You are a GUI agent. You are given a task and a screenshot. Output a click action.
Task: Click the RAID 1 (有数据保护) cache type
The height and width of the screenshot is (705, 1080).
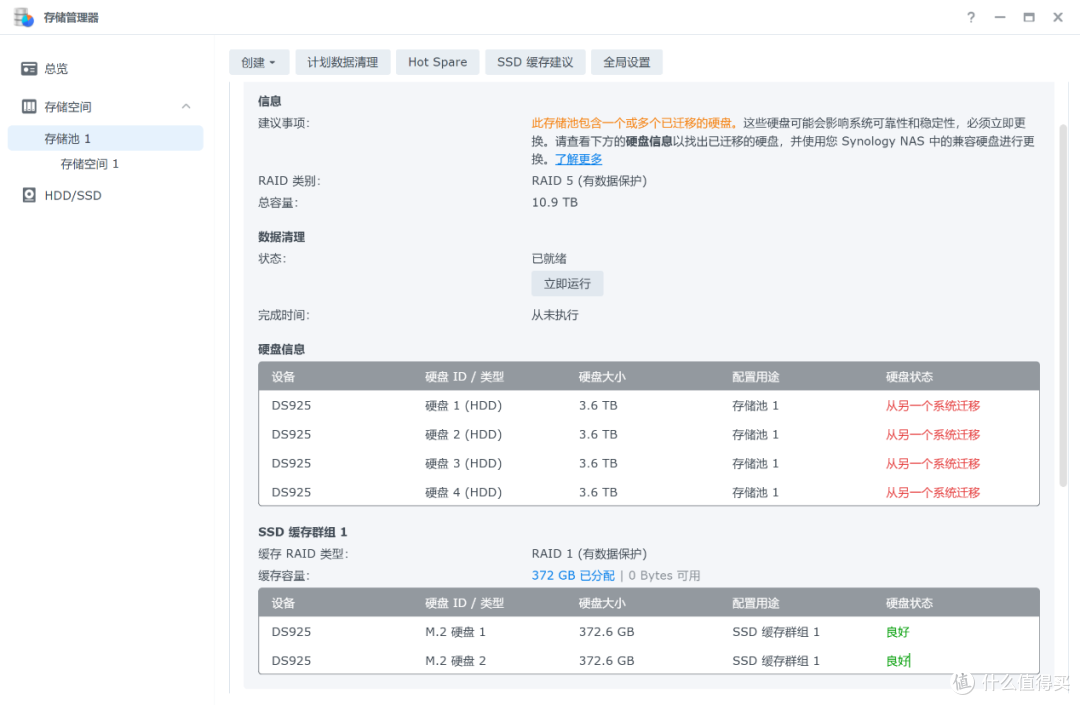(x=589, y=554)
